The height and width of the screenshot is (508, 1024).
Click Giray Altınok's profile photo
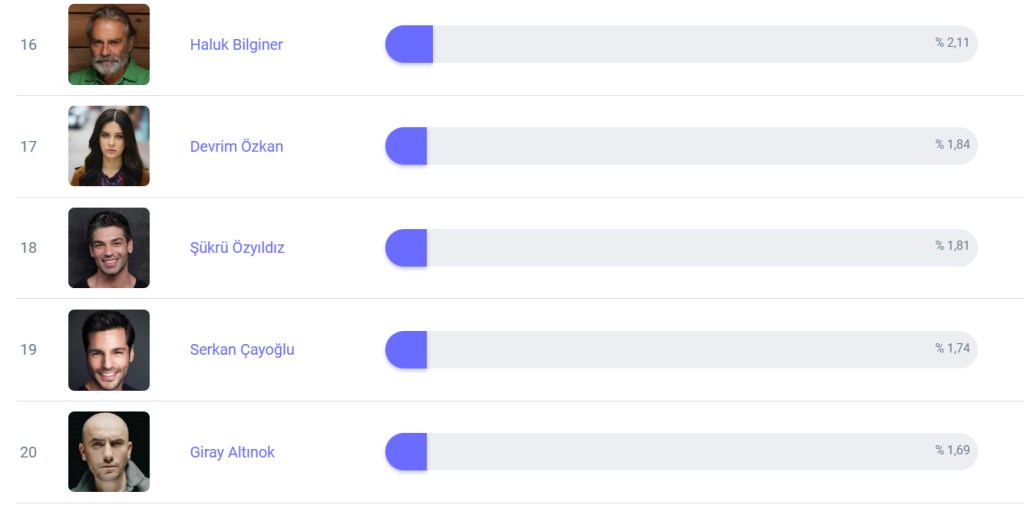click(x=108, y=452)
